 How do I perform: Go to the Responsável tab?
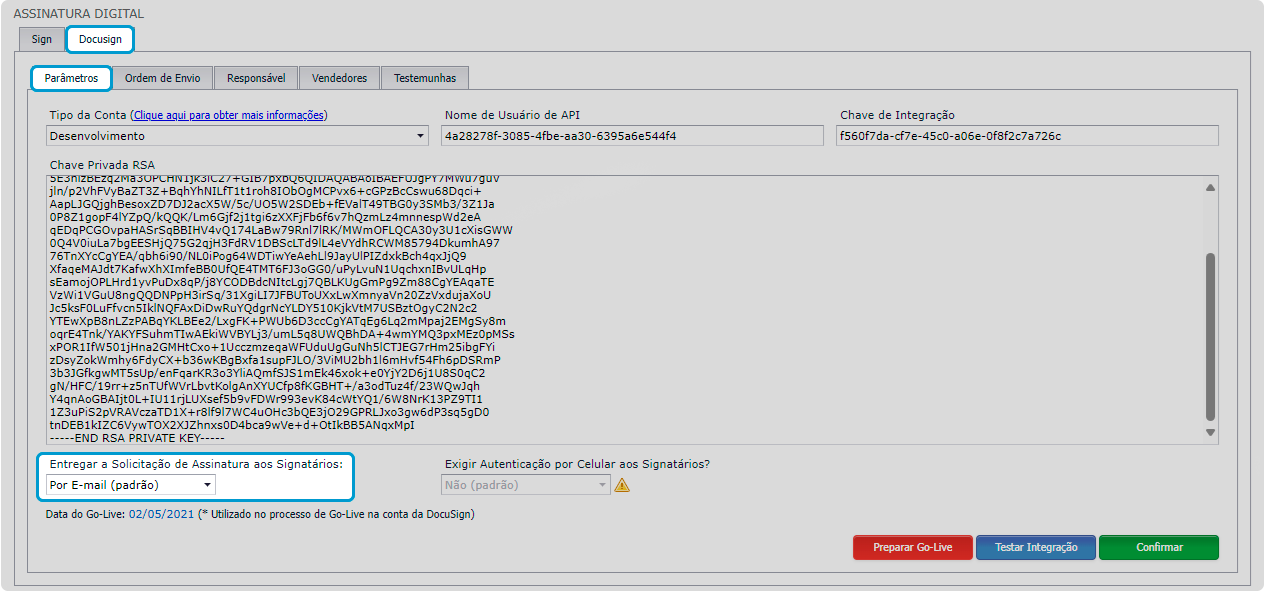(x=256, y=78)
